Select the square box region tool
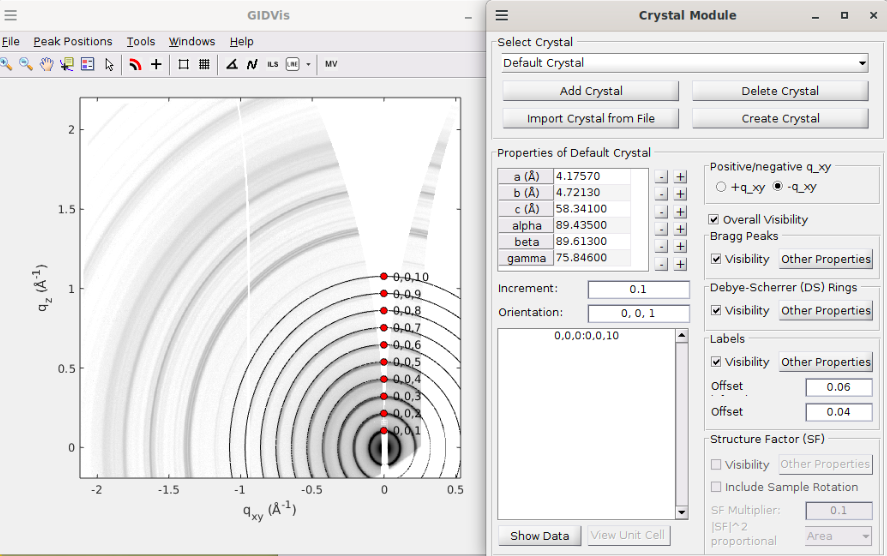This screenshot has height=556, width=887. click(183, 64)
